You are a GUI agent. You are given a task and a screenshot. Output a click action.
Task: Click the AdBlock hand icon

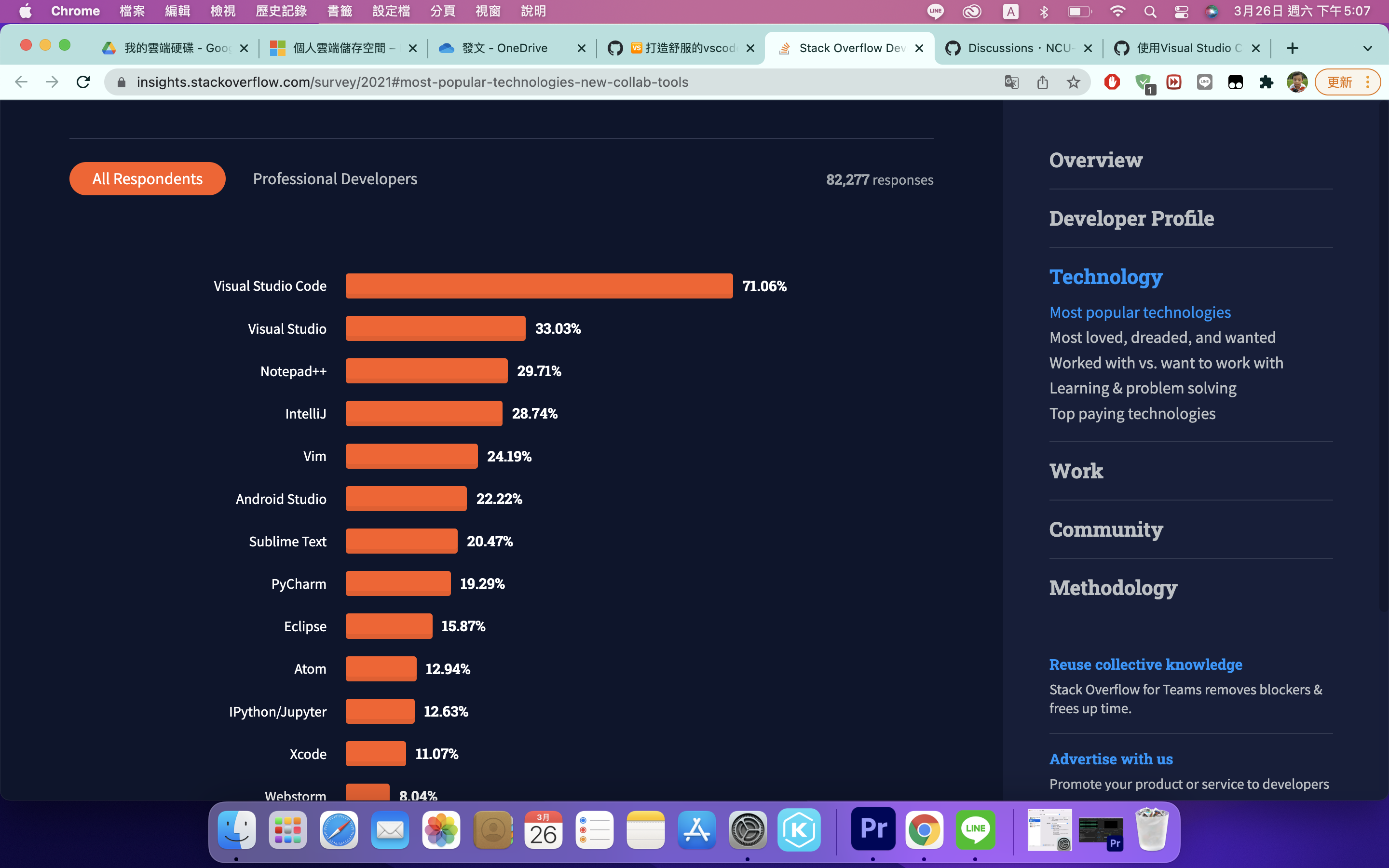1112,82
